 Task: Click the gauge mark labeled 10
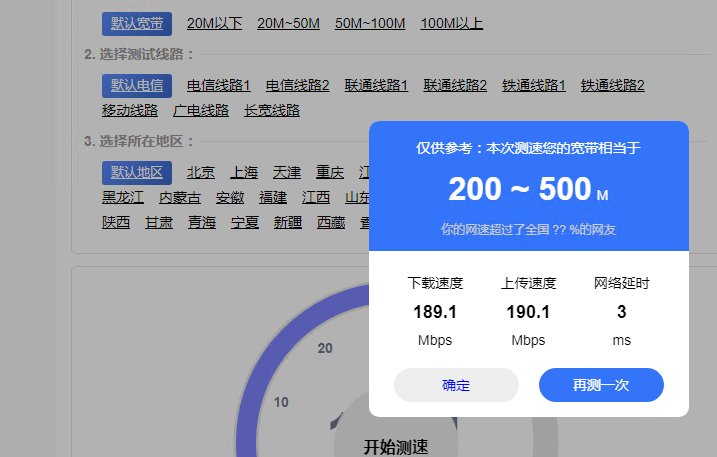281,403
